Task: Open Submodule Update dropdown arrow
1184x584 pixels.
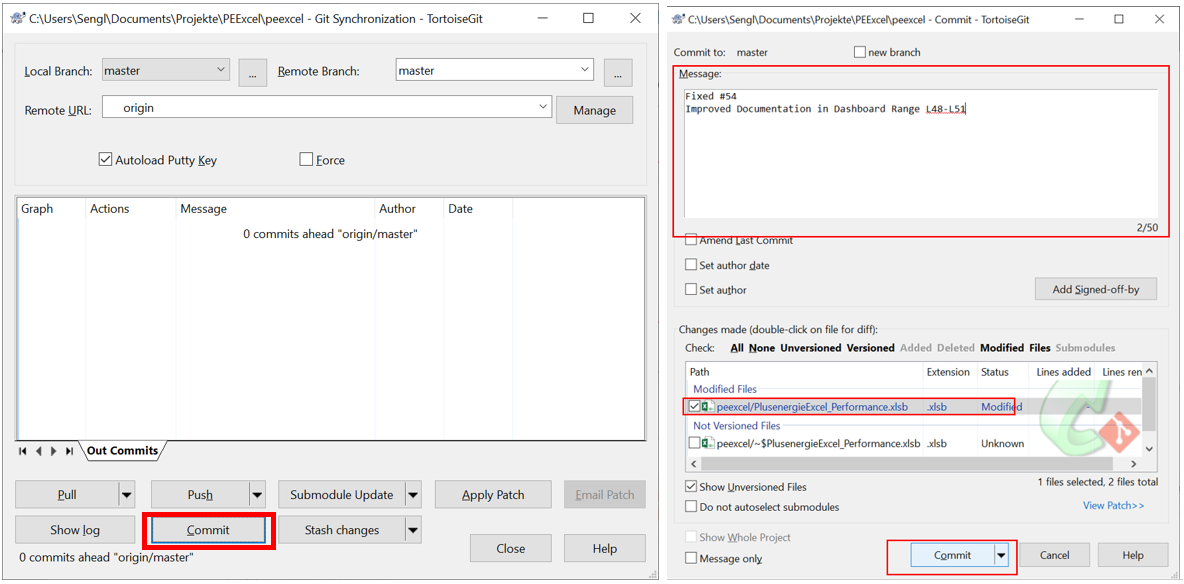Action: click(413, 495)
